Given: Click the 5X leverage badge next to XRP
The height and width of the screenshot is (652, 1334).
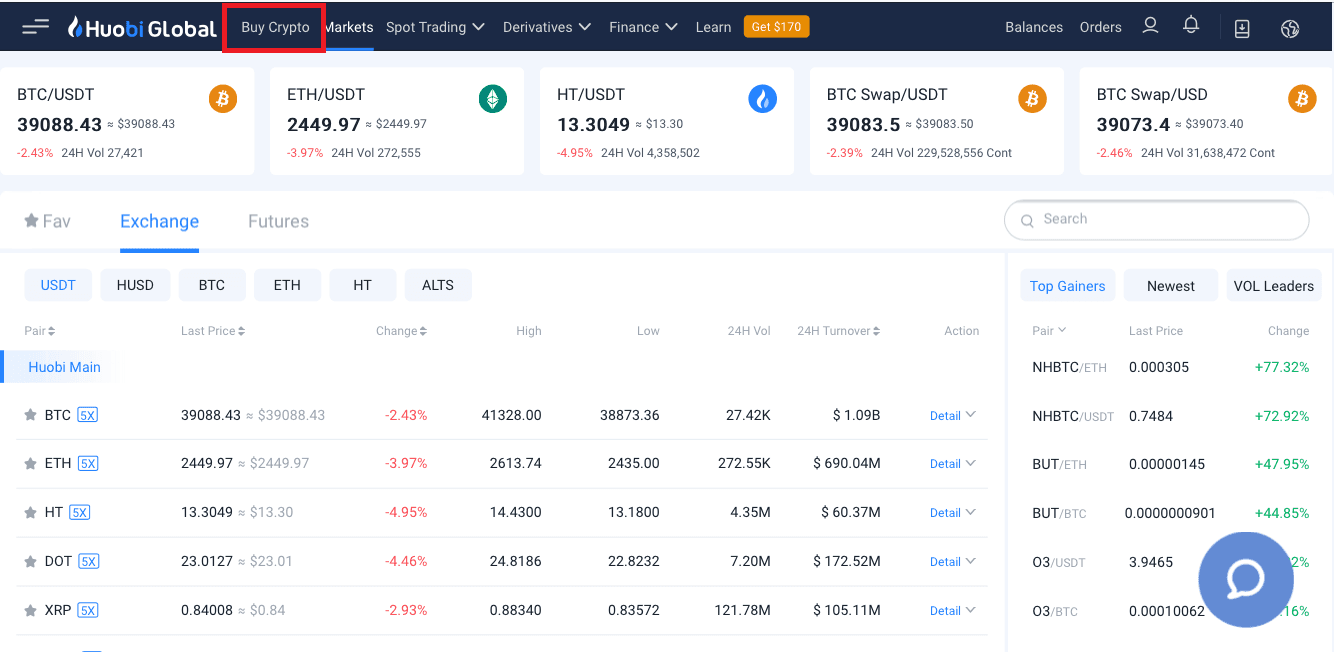Looking at the screenshot, I should (x=87, y=610).
